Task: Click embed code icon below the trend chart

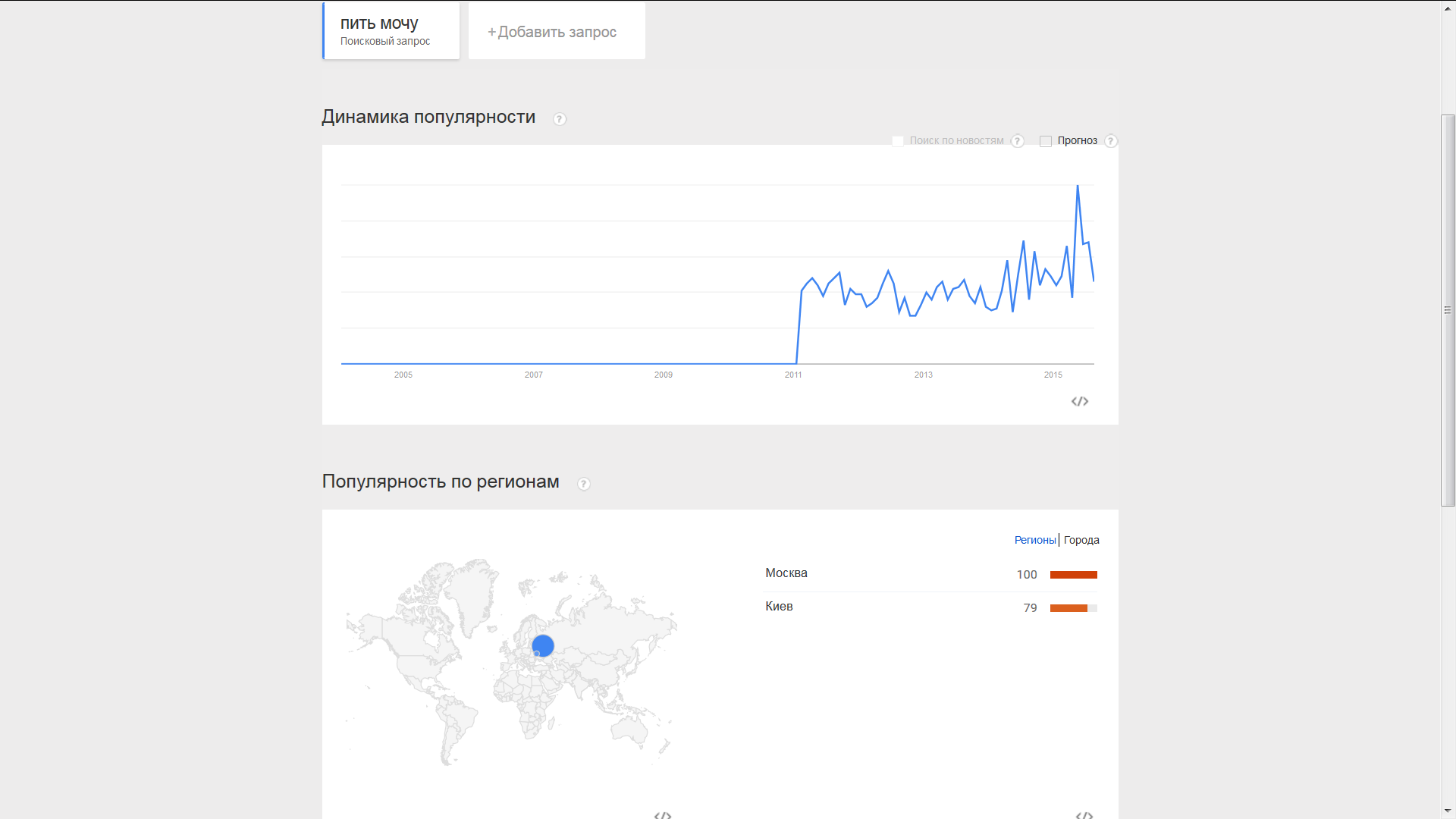Action: pyautogui.click(x=1080, y=401)
